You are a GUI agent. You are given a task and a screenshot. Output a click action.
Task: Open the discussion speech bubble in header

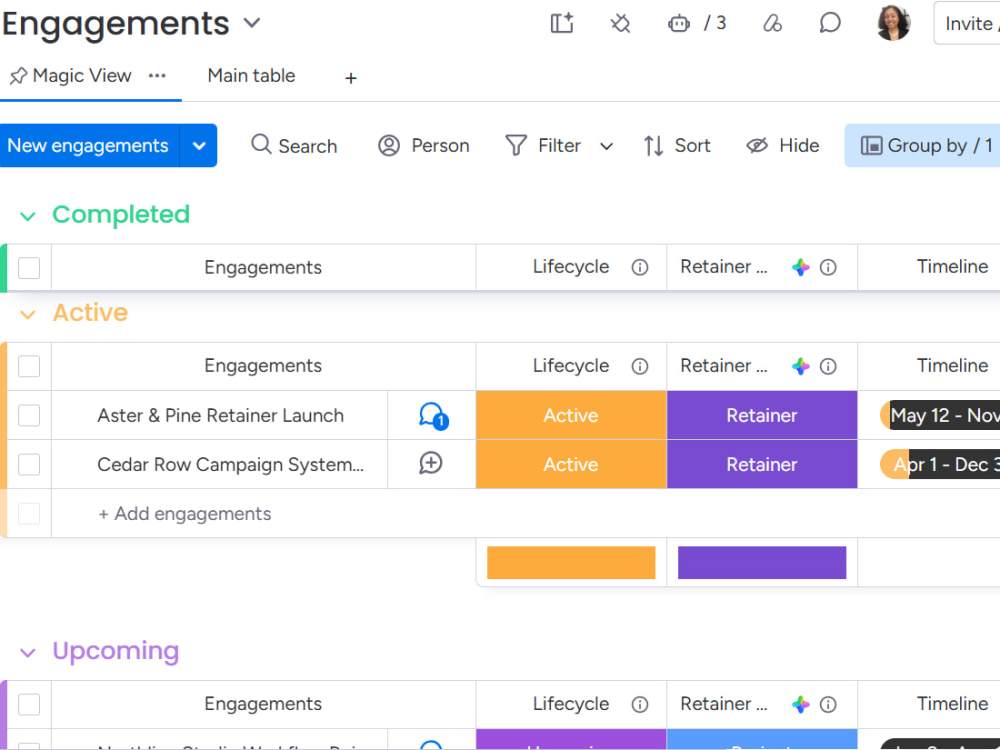pyautogui.click(x=829, y=24)
